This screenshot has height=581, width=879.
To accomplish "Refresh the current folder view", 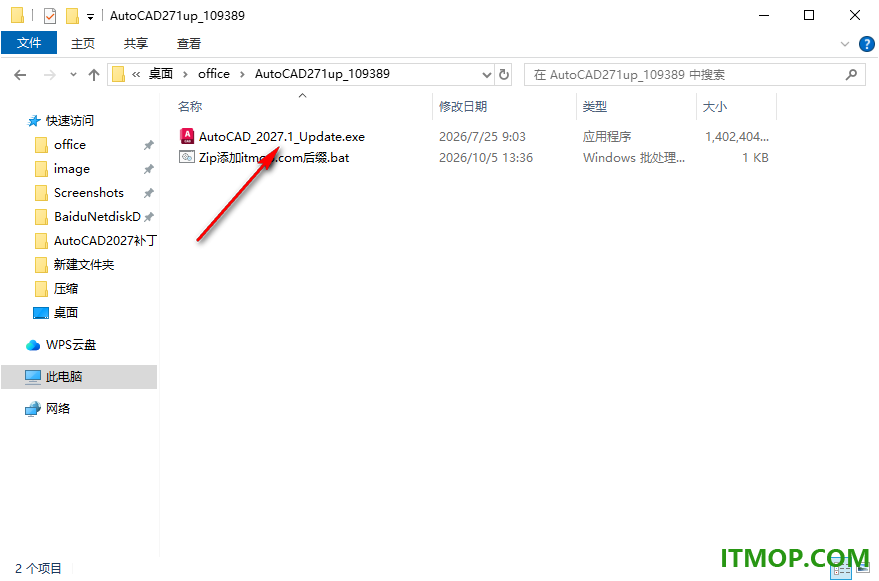I will [504, 74].
